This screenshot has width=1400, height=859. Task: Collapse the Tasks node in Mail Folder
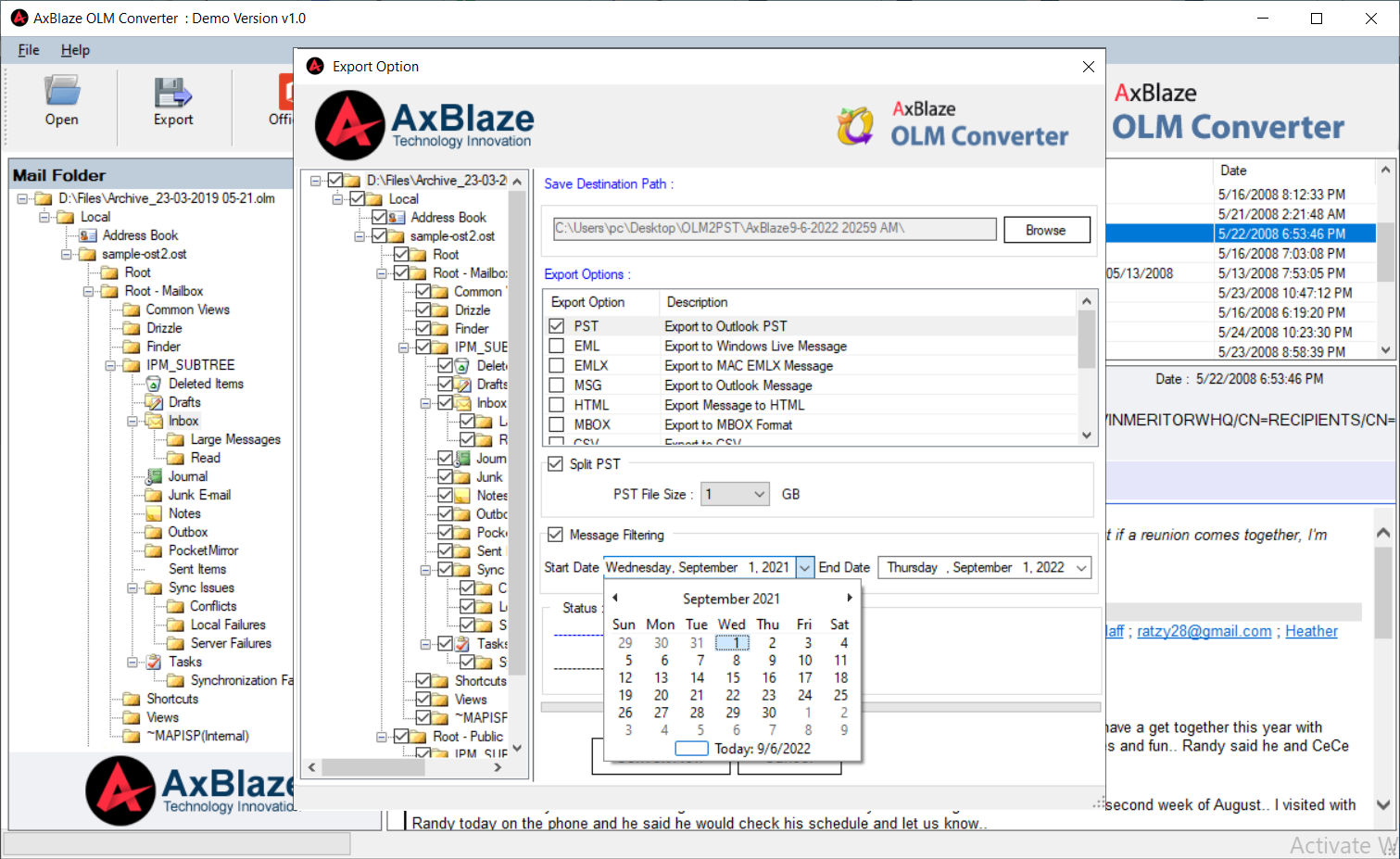click(132, 662)
